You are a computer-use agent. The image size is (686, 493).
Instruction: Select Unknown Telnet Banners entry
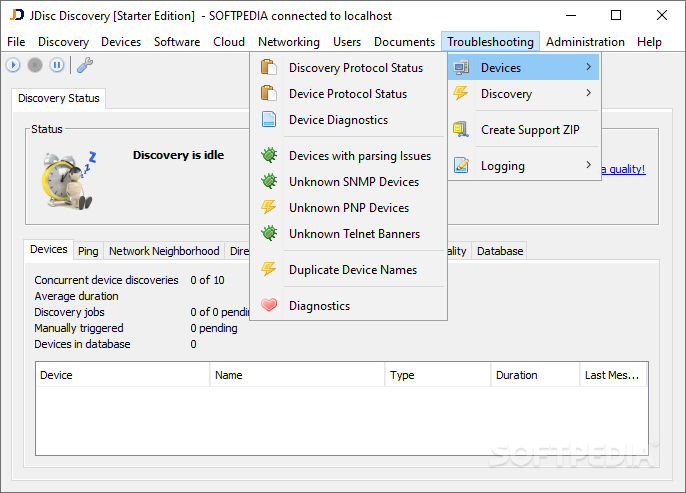(x=349, y=234)
